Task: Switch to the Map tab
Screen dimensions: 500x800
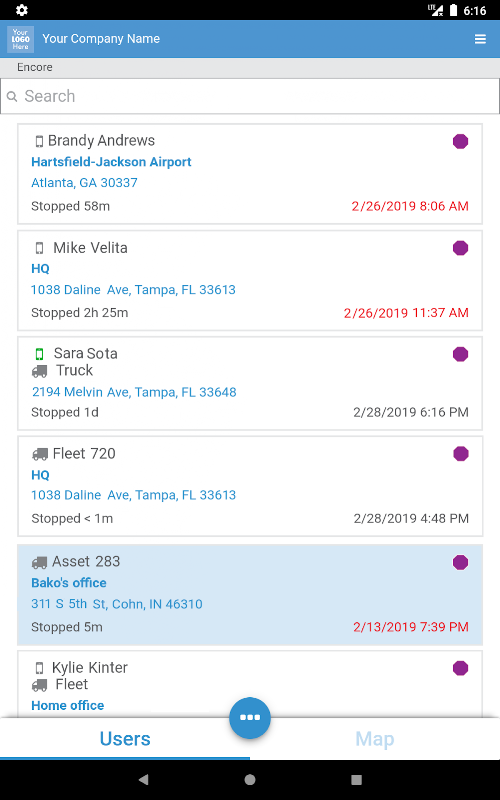Action: point(375,739)
